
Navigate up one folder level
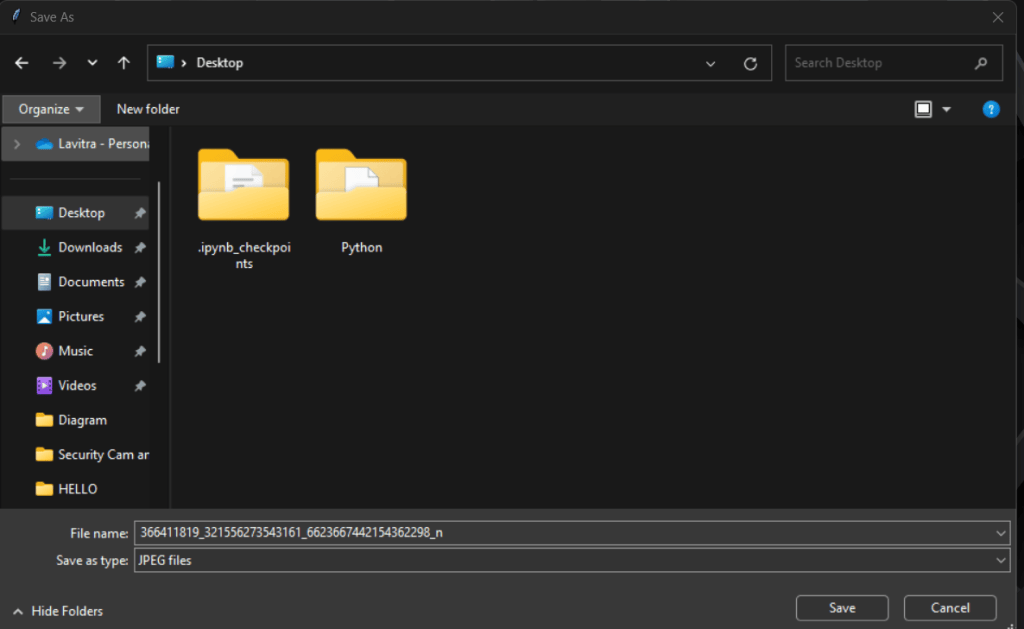coord(123,63)
